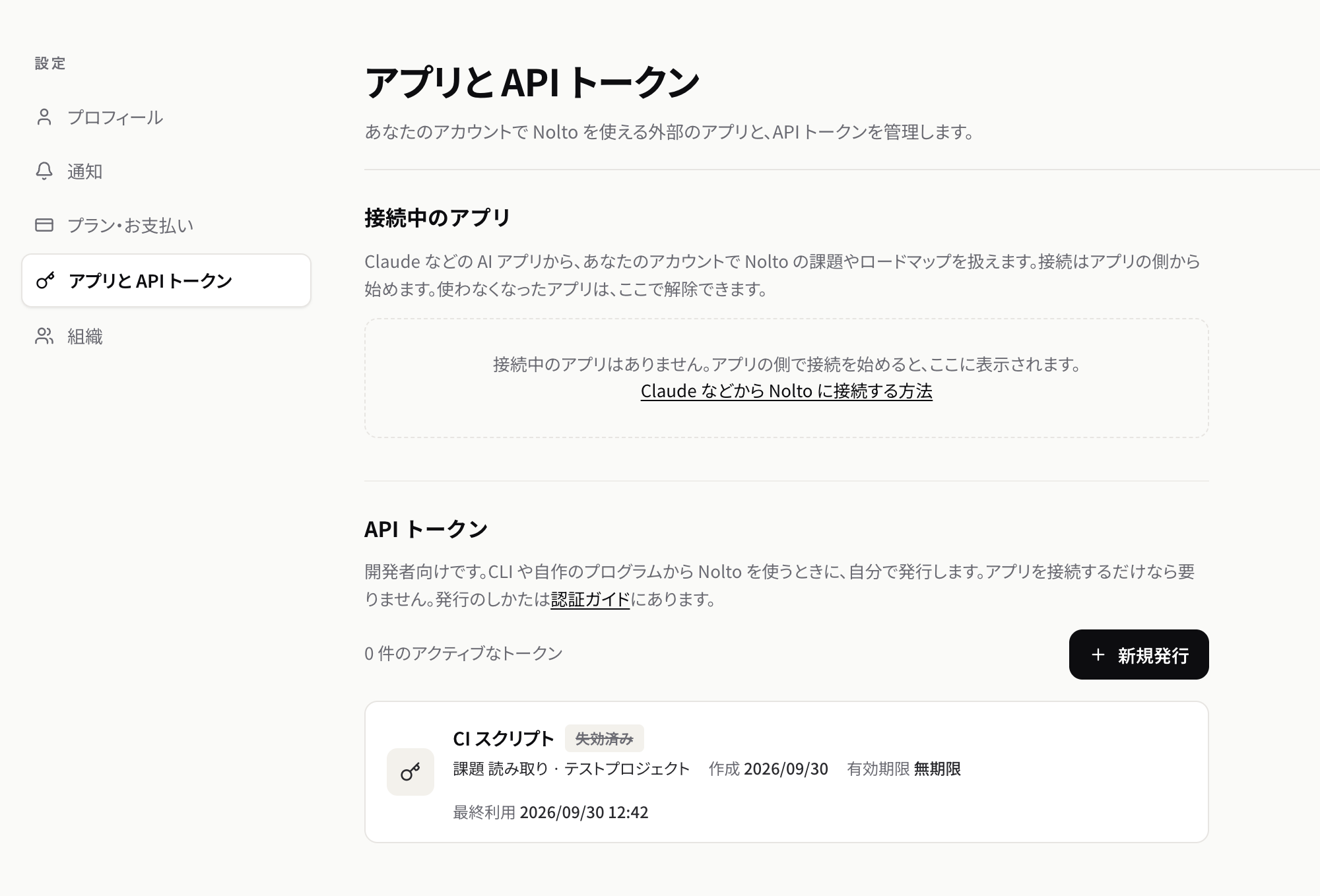Image resolution: width=1320 pixels, height=896 pixels.
Task: Open link Claude などから Nolto に接続する方法
Action: (787, 391)
